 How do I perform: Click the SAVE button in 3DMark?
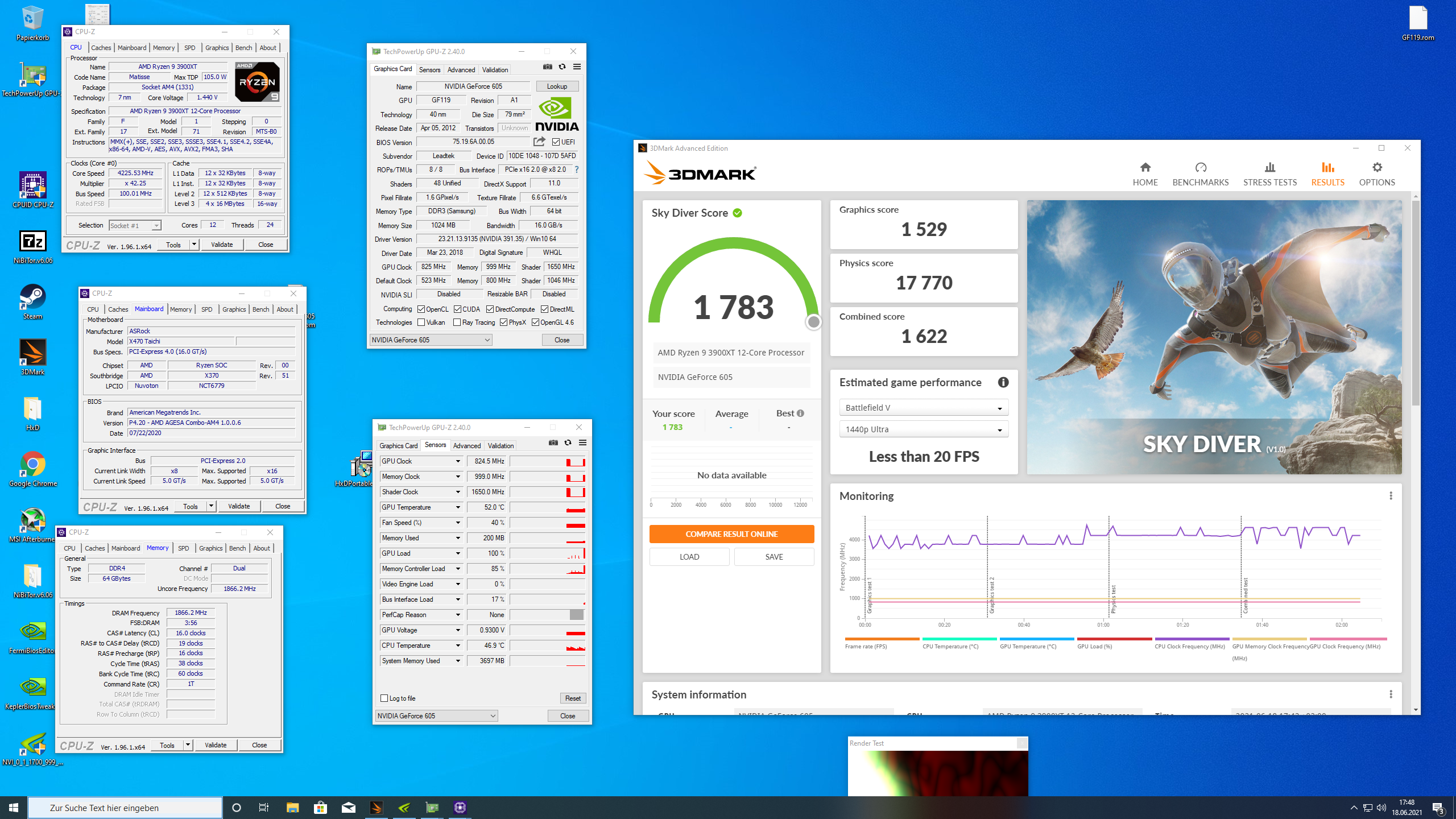point(773,557)
